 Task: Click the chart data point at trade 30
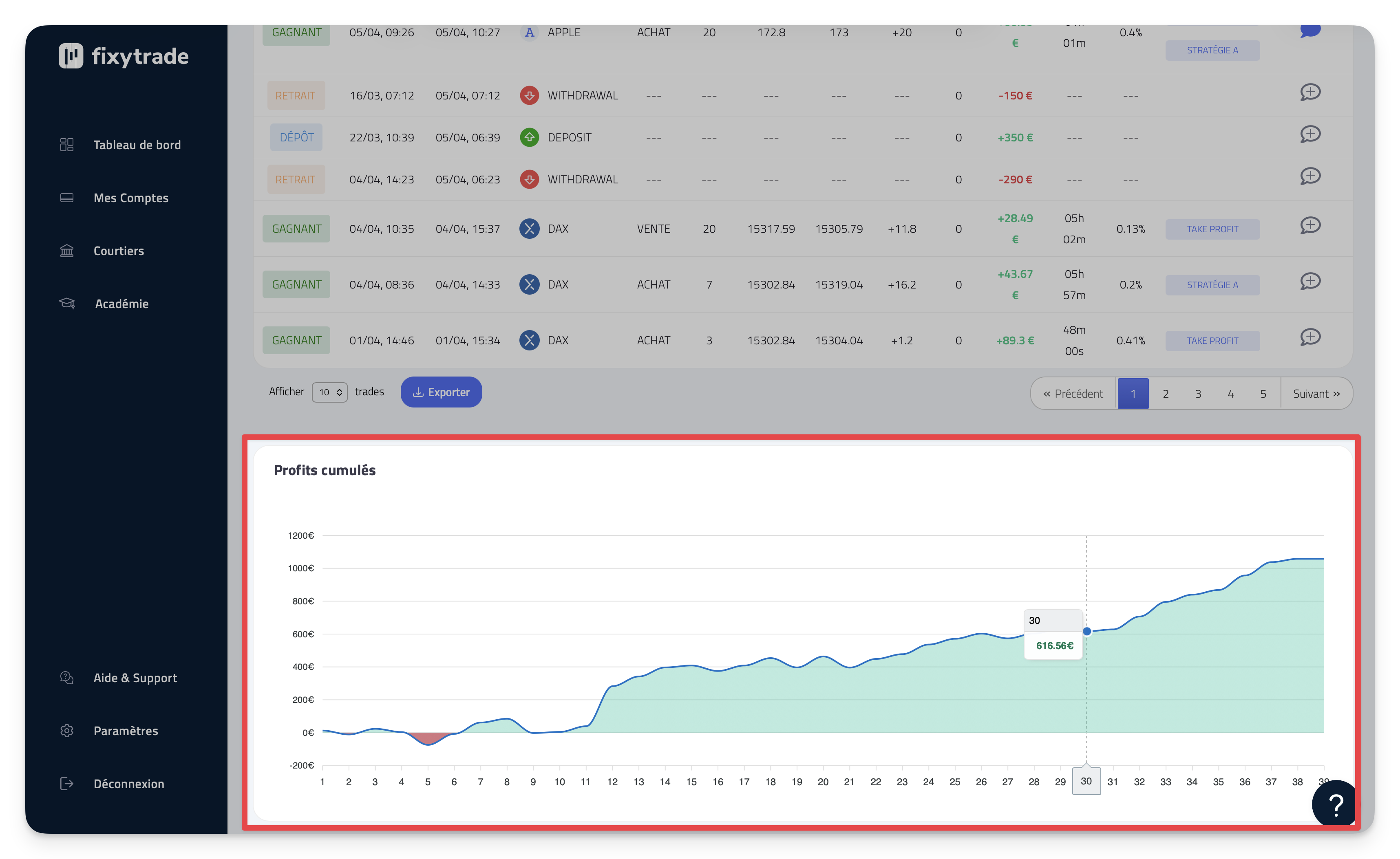coord(1086,631)
